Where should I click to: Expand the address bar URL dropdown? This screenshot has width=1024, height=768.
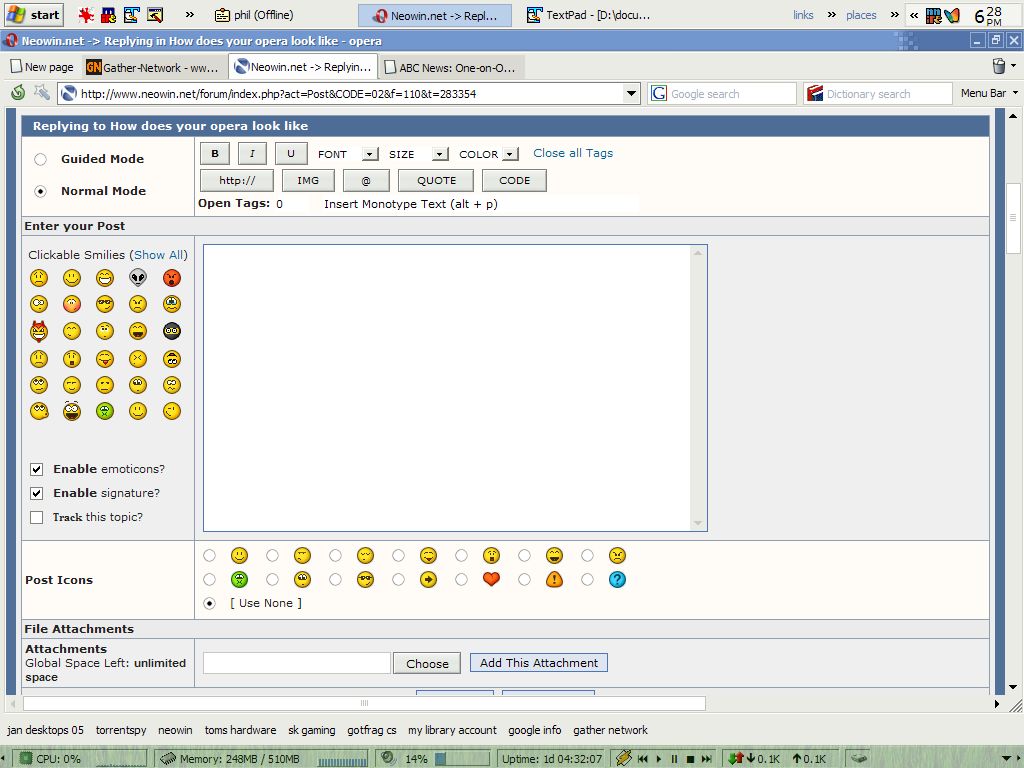tap(631, 93)
